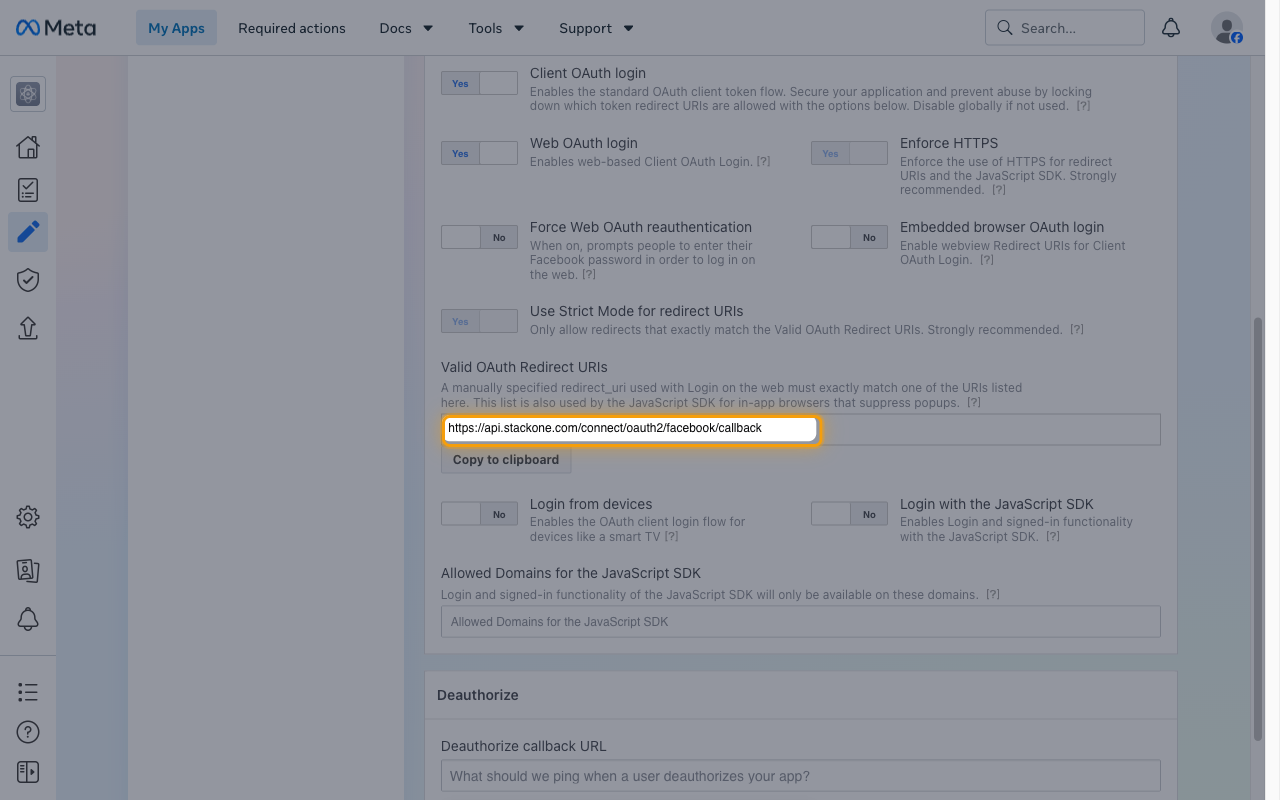Open the My Apps tab
This screenshot has width=1280, height=800.
coord(176,28)
